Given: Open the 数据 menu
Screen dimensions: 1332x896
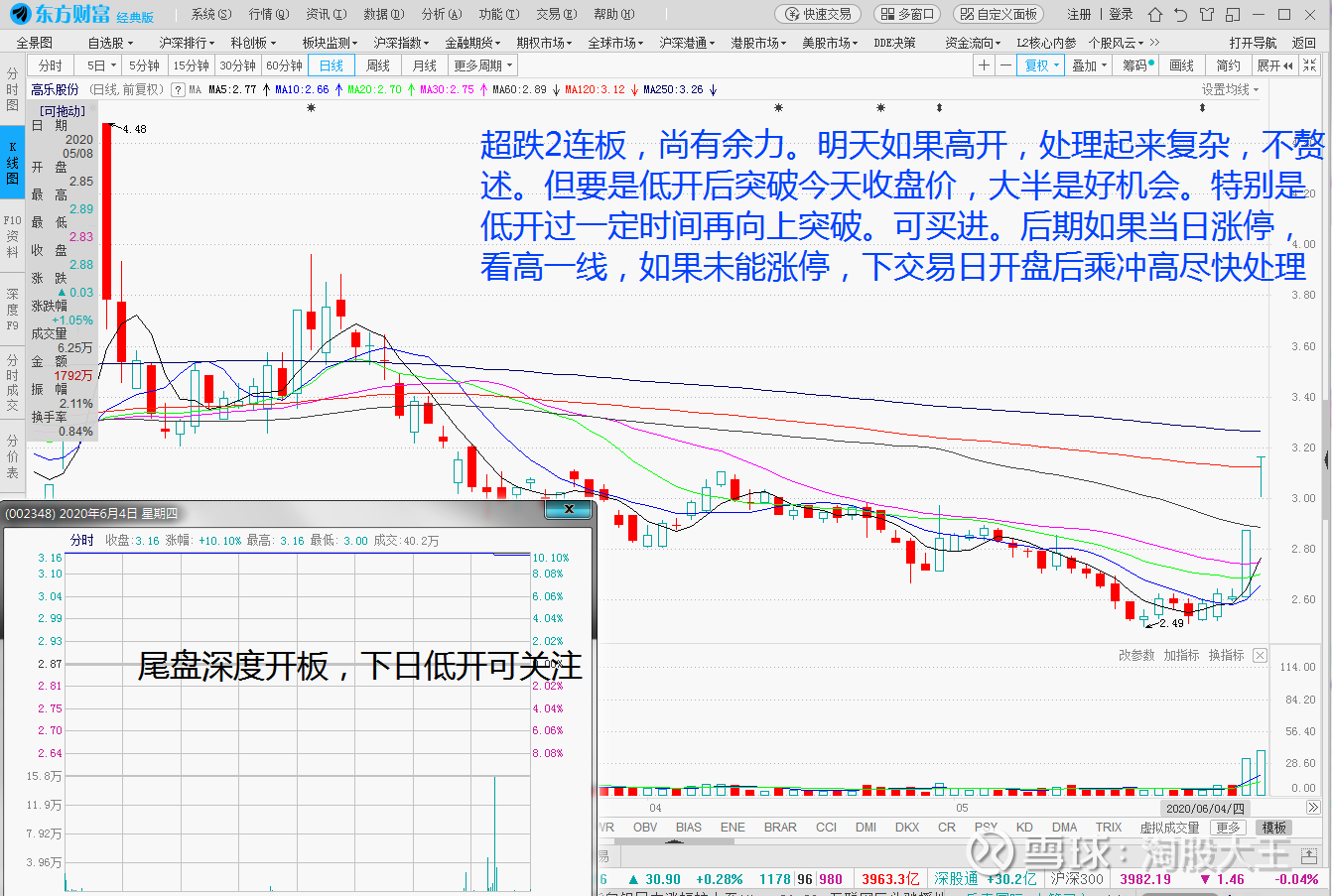Looking at the screenshot, I should (384, 14).
